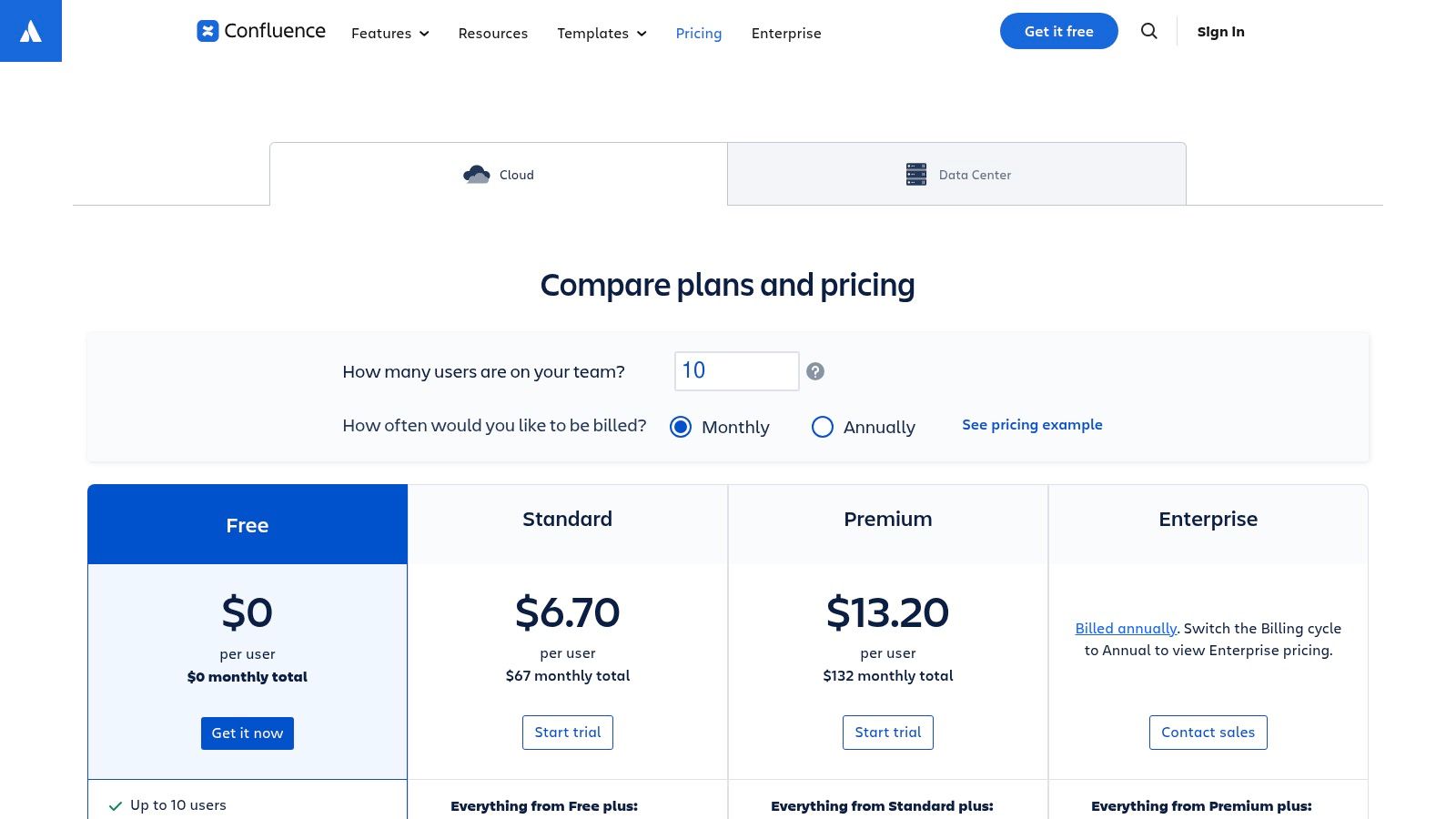1456x819 pixels.
Task: Click the Atlassian logo icon
Action: tap(31, 32)
